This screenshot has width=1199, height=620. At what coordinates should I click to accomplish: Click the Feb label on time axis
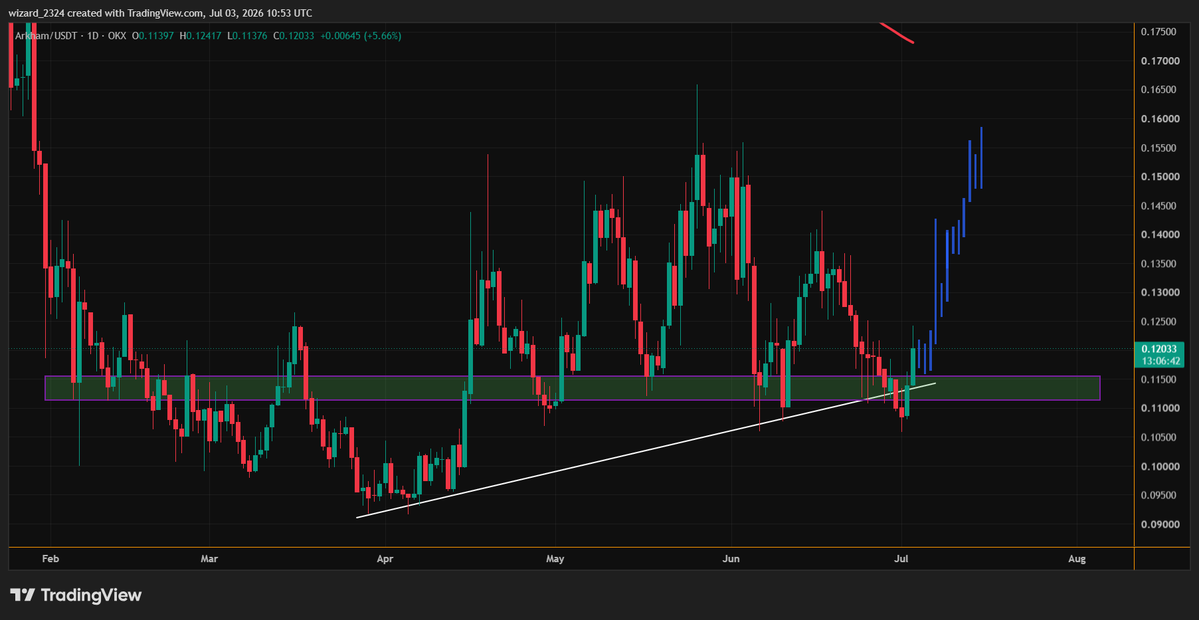[51, 560]
